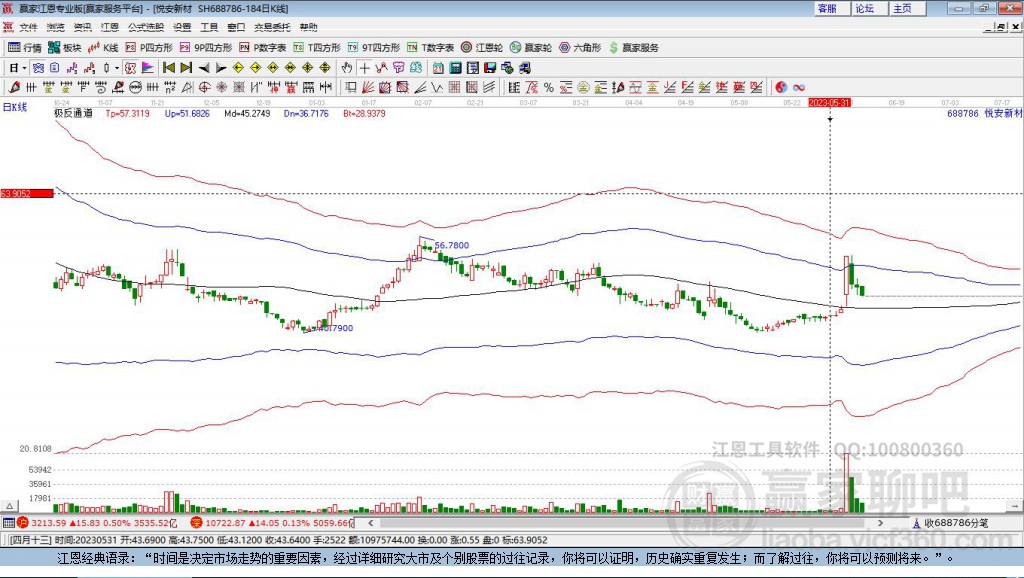
Task: Open the P数字表 tool
Action: tap(263, 48)
